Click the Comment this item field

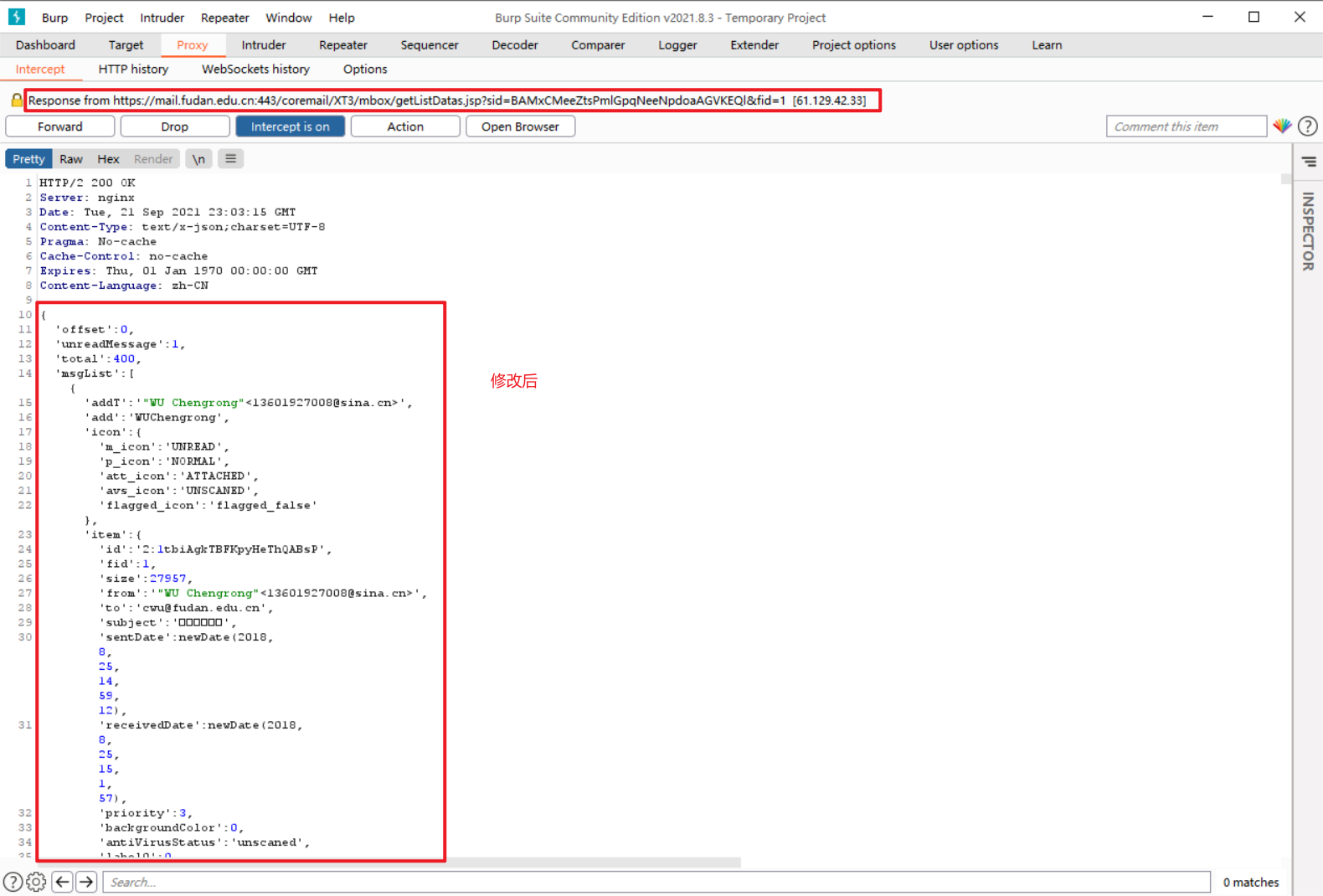[1186, 126]
